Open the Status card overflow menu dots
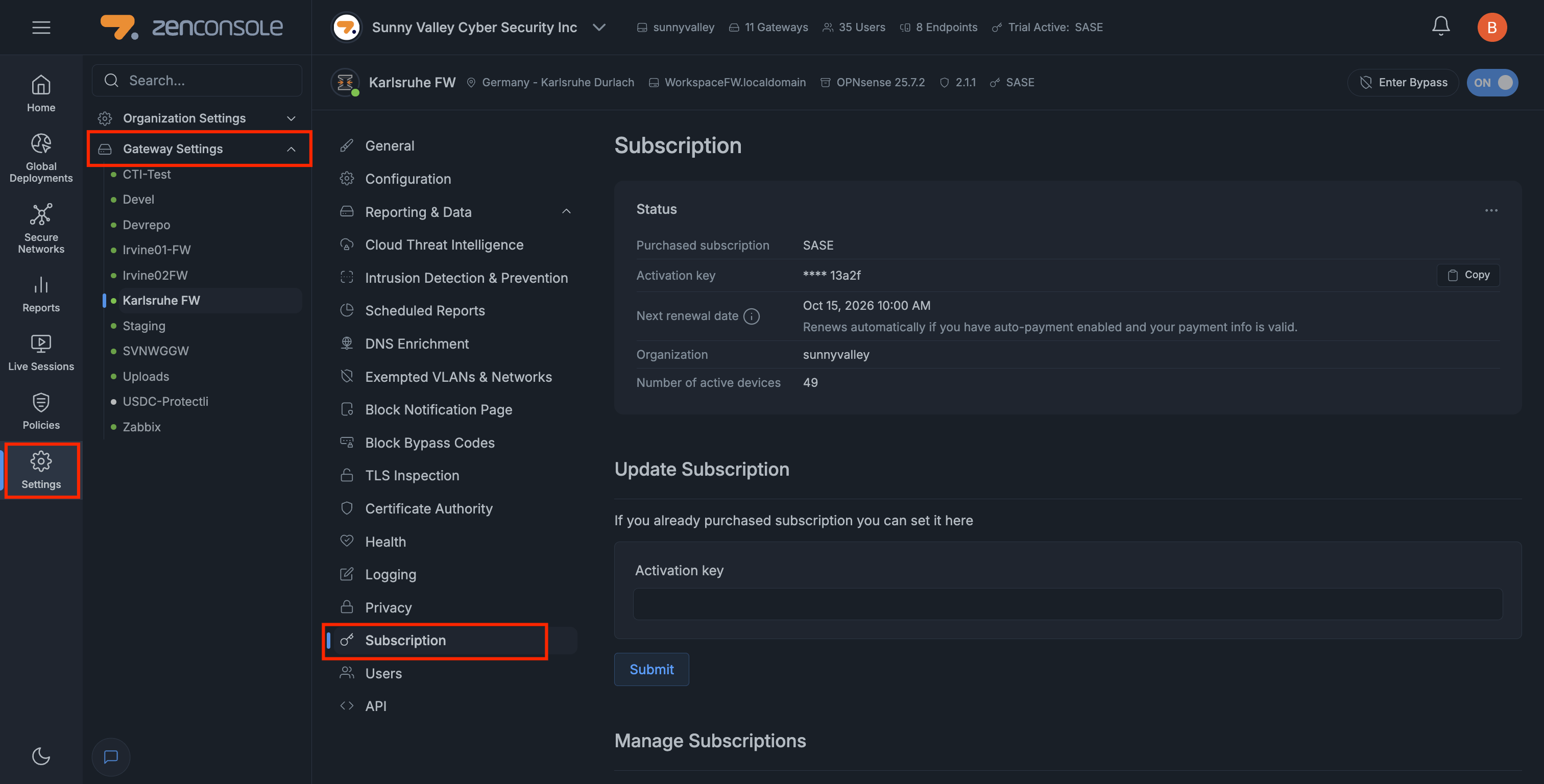Screen dimensions: 1544x784 [1492, 210]
